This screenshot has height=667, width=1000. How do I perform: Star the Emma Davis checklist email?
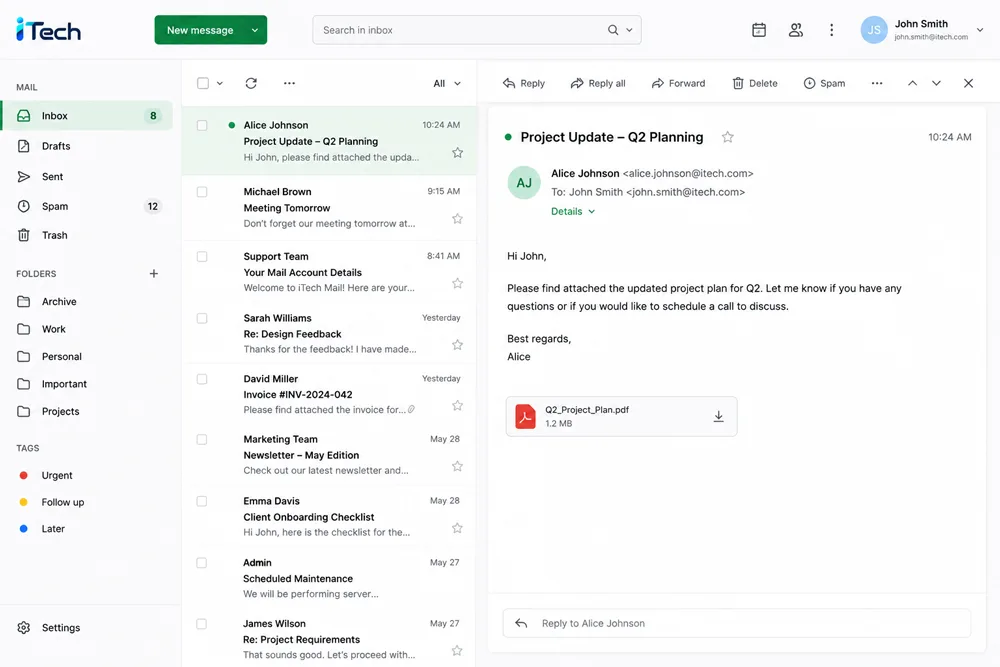pos(457,528)
